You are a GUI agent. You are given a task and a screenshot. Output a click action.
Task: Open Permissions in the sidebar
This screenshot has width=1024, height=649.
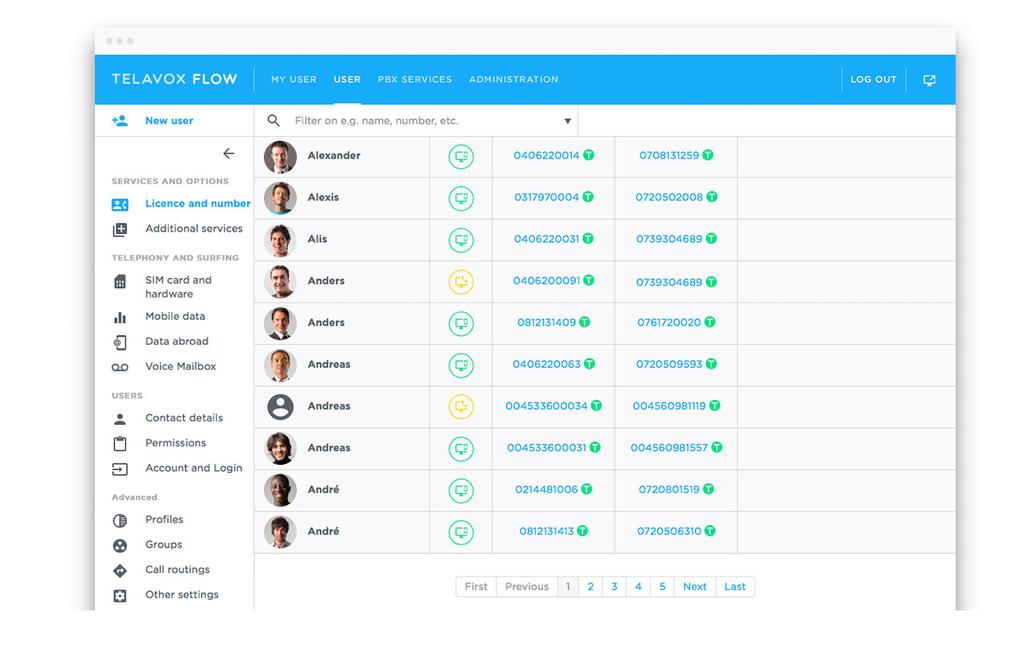pos(176,443)
